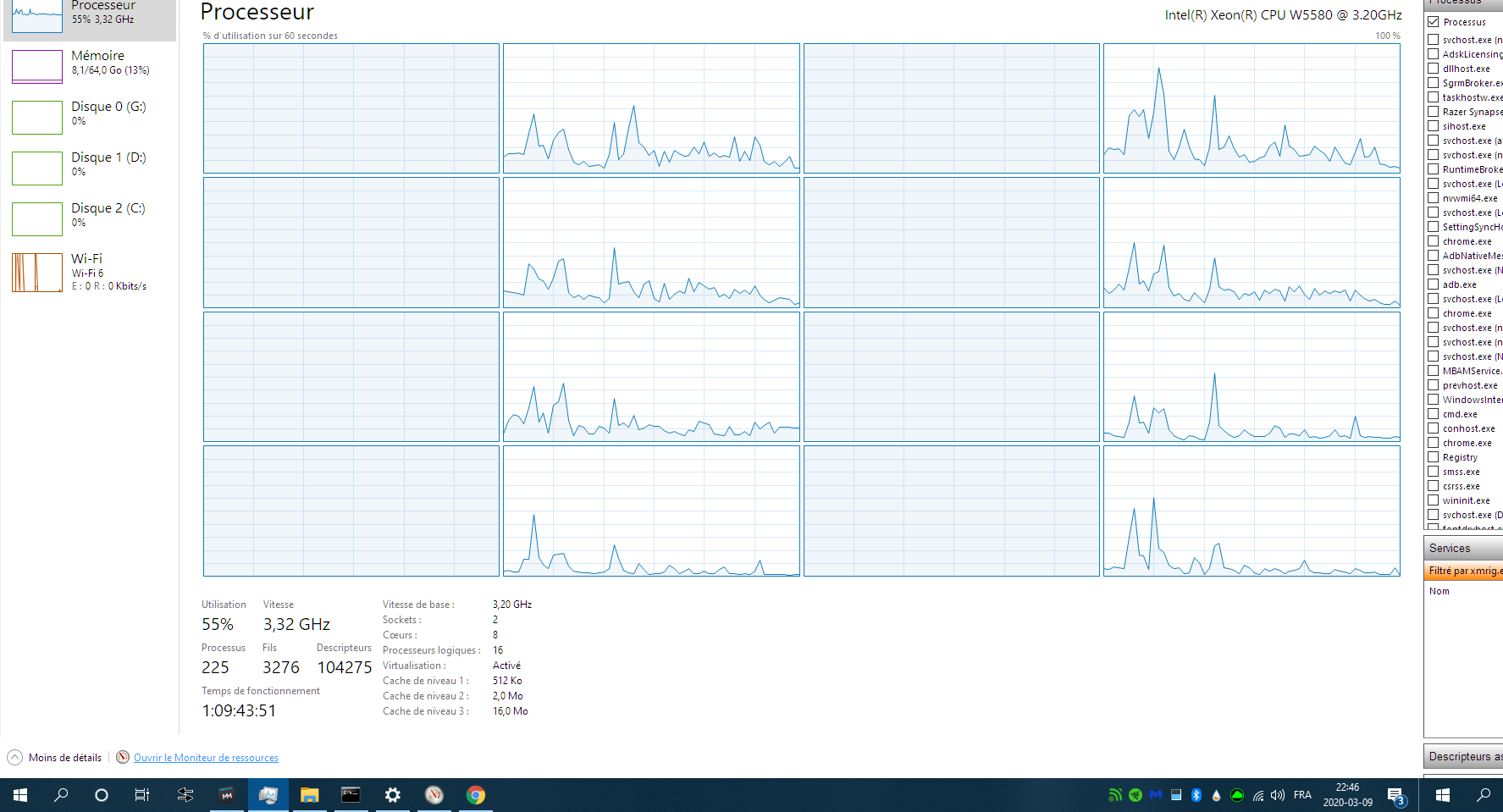Screen dimensions: 1503x812
Task: Open Malwarebytes from the system tray
Action: [x=1155, y=795]
